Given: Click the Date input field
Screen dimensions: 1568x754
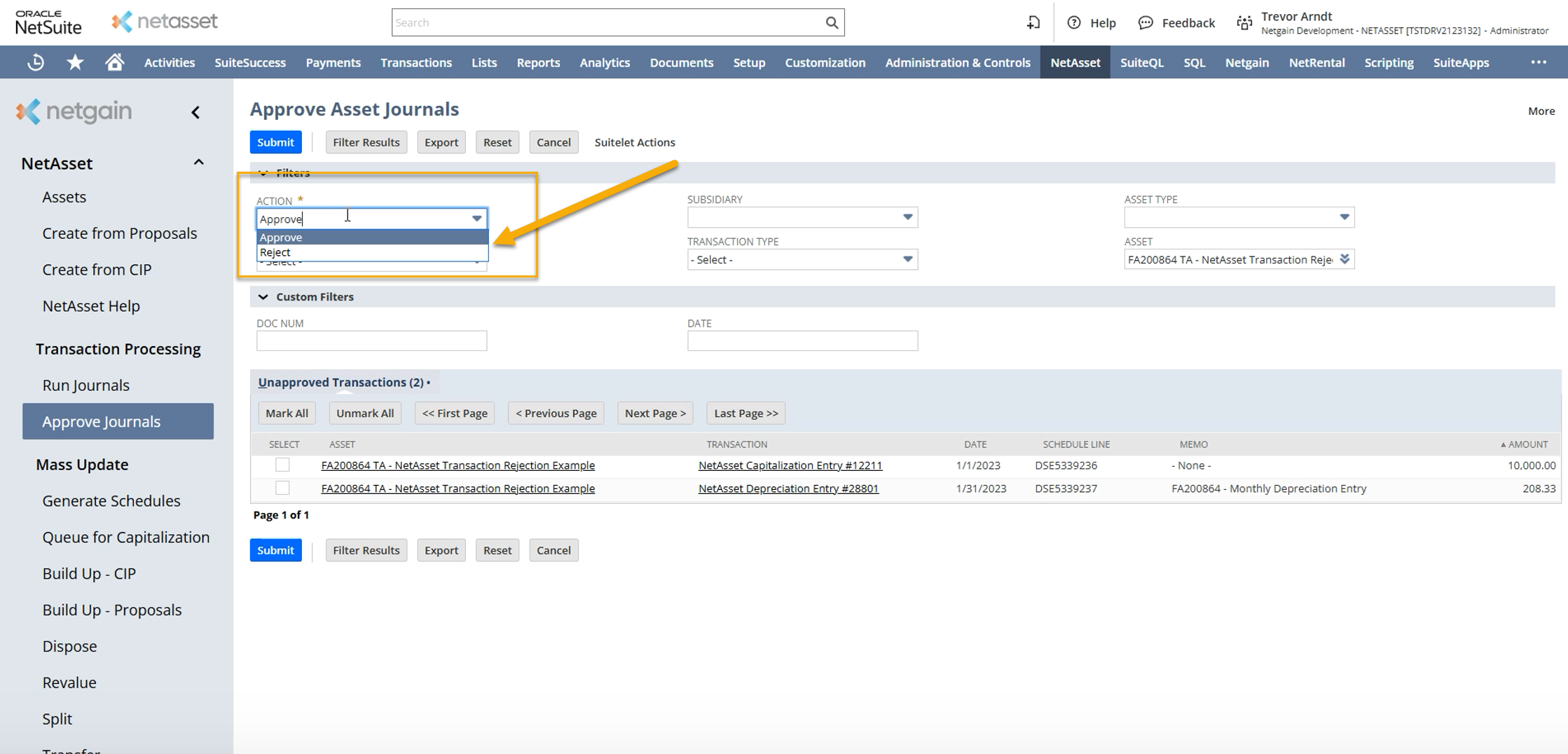Looking at the screenshot, I should [x=802, y=341].
